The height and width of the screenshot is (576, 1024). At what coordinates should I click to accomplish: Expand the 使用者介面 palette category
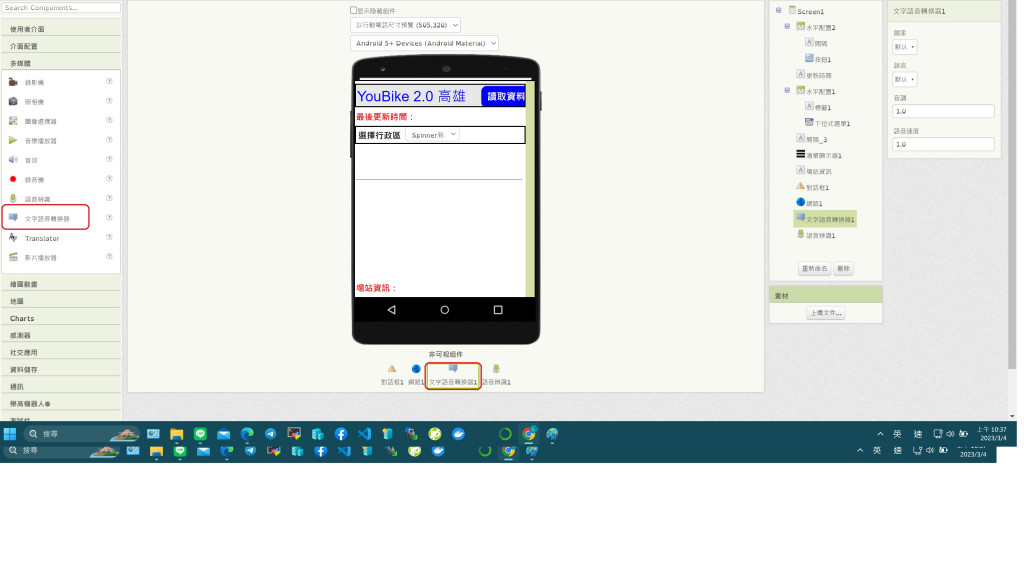61,29
